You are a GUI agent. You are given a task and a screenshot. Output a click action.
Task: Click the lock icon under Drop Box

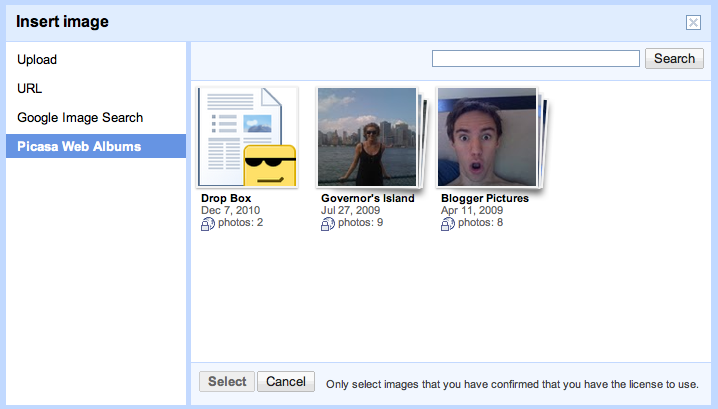click(x=207, y=224)
